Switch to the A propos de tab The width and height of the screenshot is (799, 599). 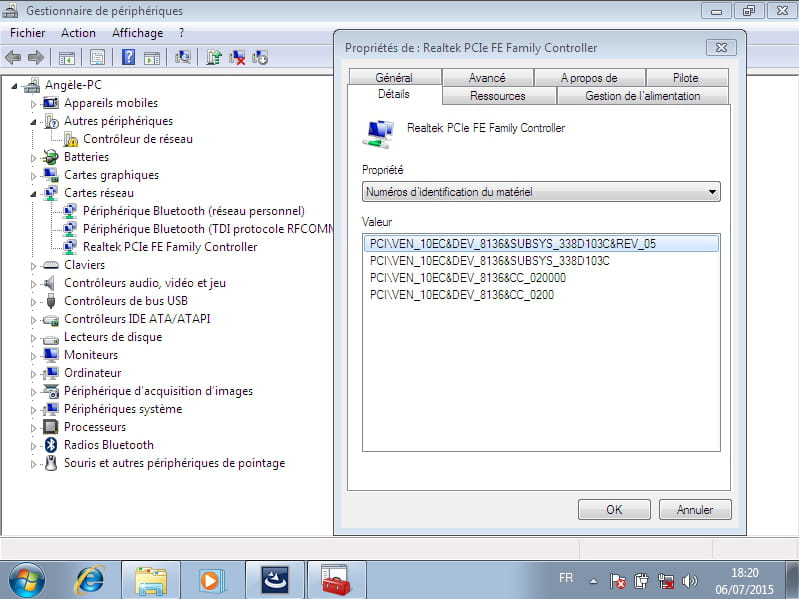click(590, 77)
